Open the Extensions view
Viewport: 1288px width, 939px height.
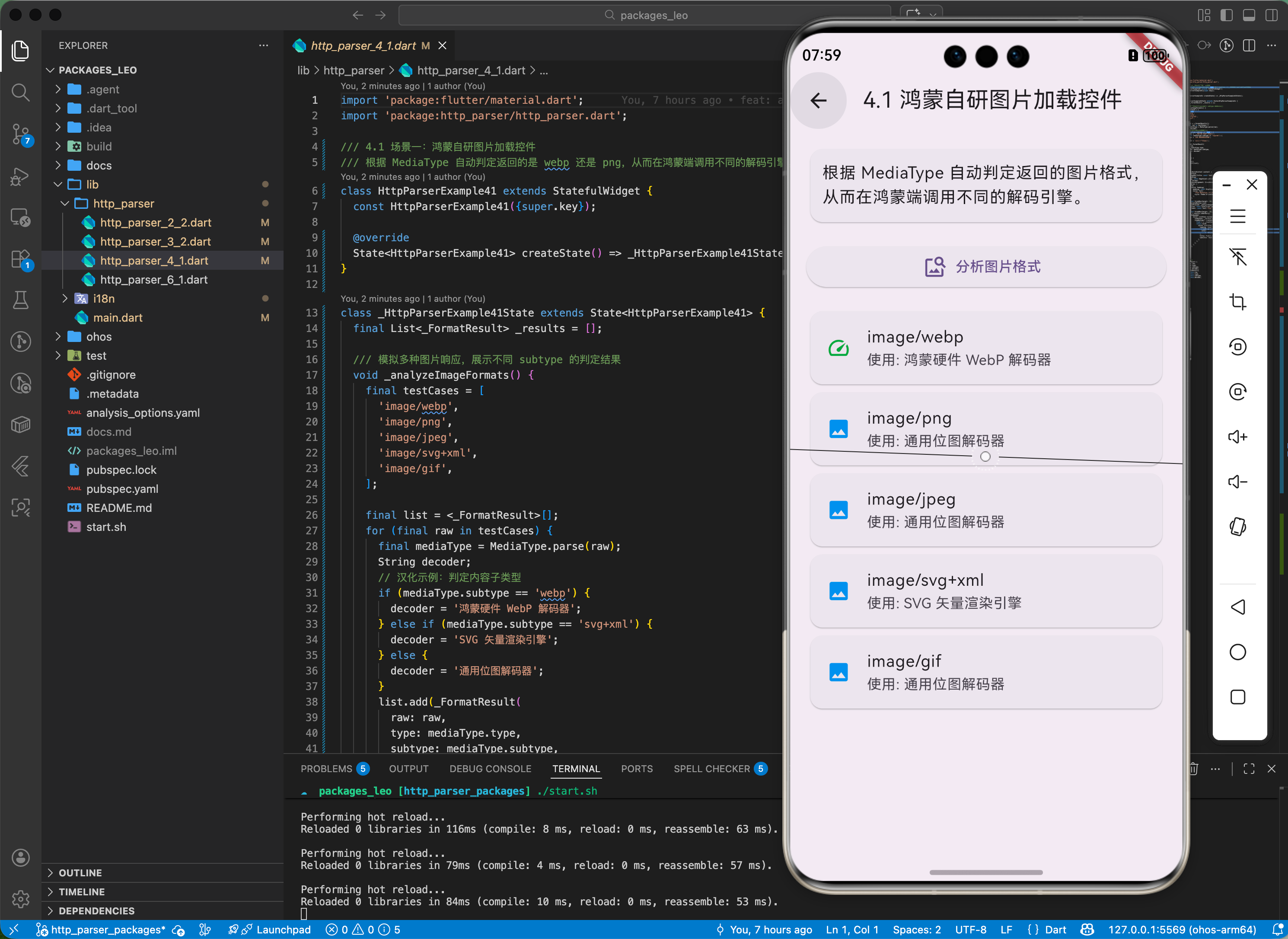pyautogui.click(x=20, y=259)
